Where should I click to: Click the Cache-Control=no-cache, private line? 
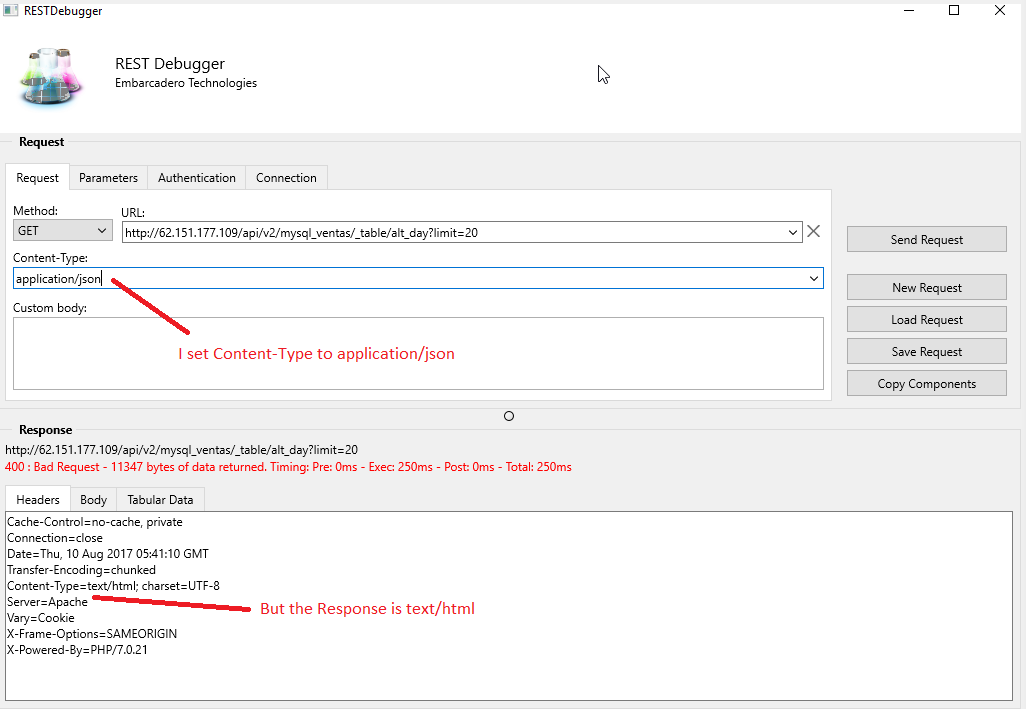pyautogui.click(x=94, y=522)
